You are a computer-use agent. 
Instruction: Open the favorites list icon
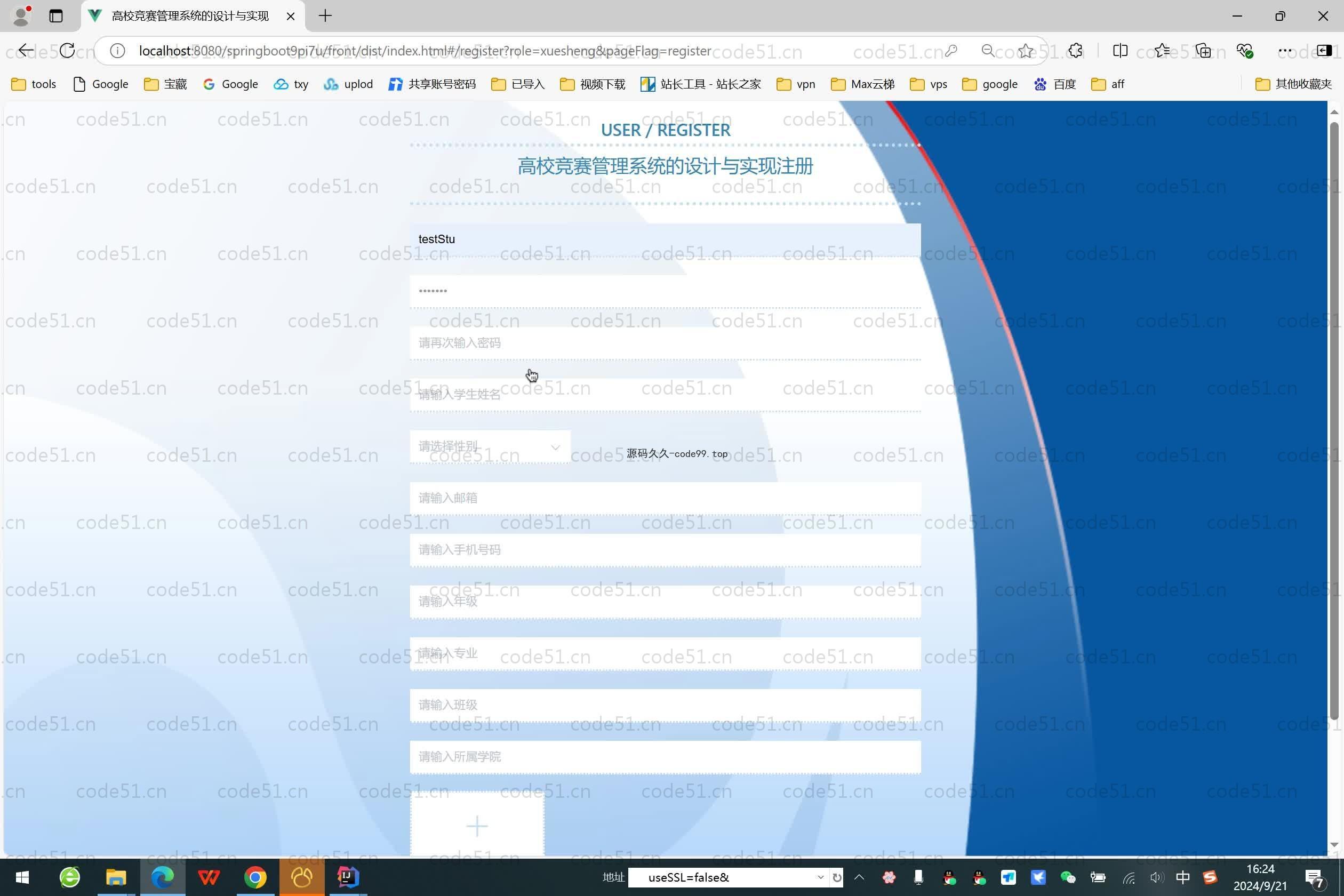(x=1162, y=51)
